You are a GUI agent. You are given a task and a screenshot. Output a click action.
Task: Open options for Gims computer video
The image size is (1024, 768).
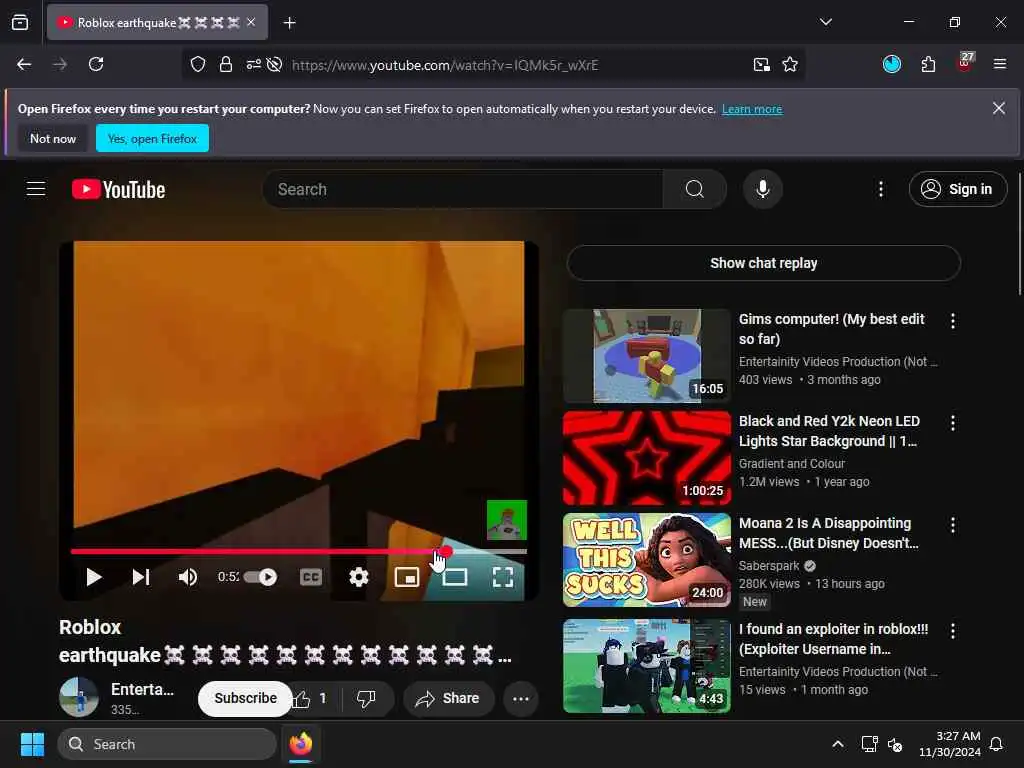tap(953, 321)
